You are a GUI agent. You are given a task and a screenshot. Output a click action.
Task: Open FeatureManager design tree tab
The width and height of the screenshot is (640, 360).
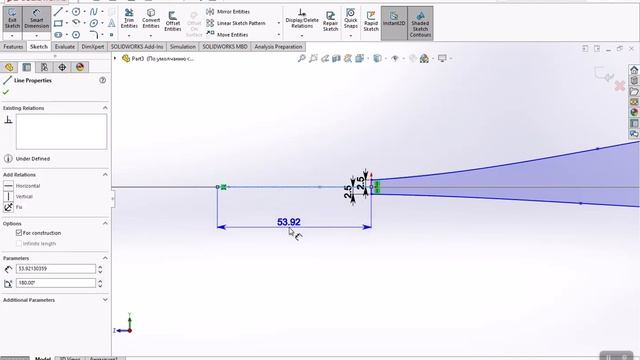click(x=9, y=67)
